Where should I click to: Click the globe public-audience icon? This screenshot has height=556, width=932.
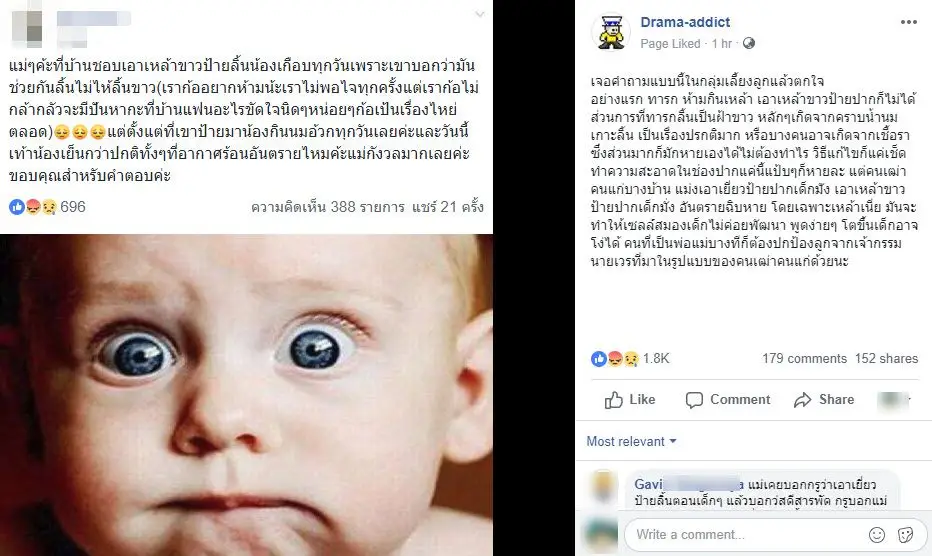point(749,43)
